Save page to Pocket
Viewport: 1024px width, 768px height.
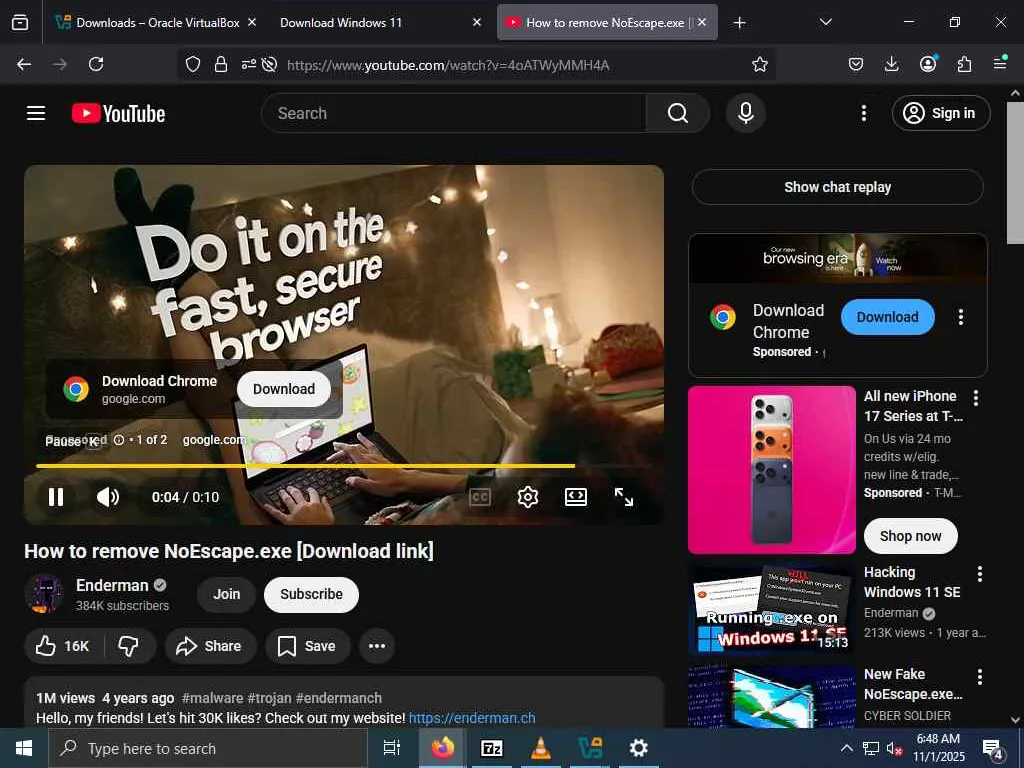(856, 64)
